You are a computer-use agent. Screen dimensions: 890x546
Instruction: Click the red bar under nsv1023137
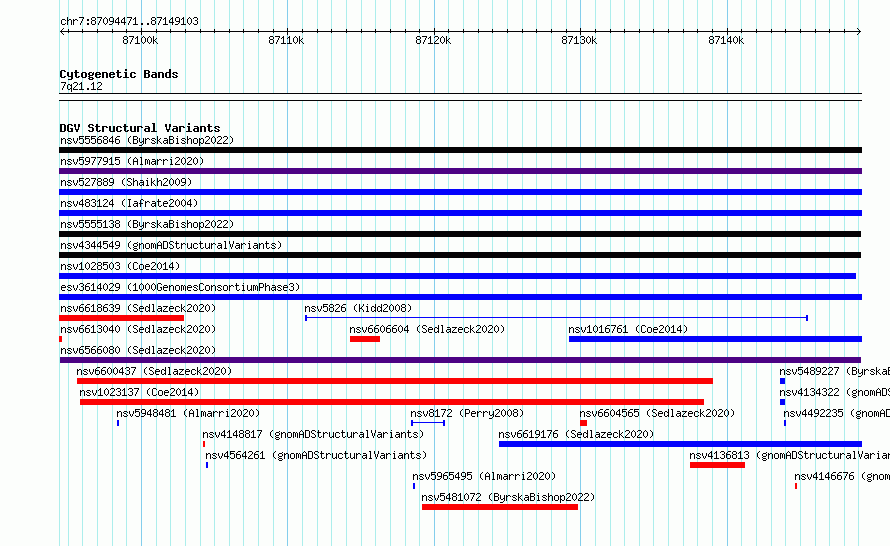(392, 402)
